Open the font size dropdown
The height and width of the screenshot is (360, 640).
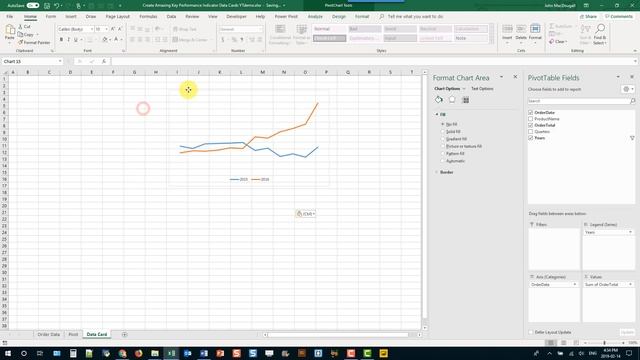pos(107,29)
